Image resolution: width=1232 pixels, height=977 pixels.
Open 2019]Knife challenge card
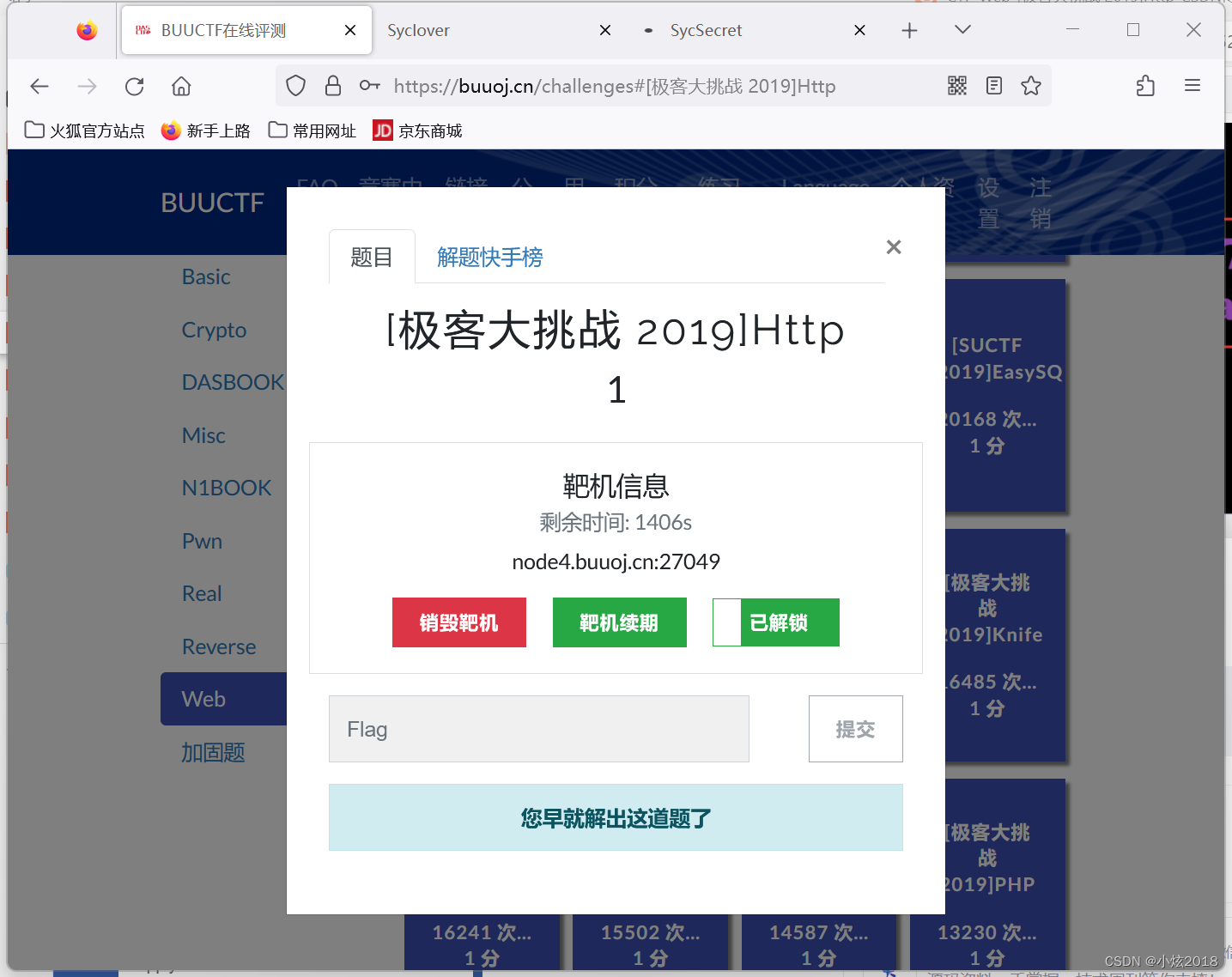coord(1005,645)
